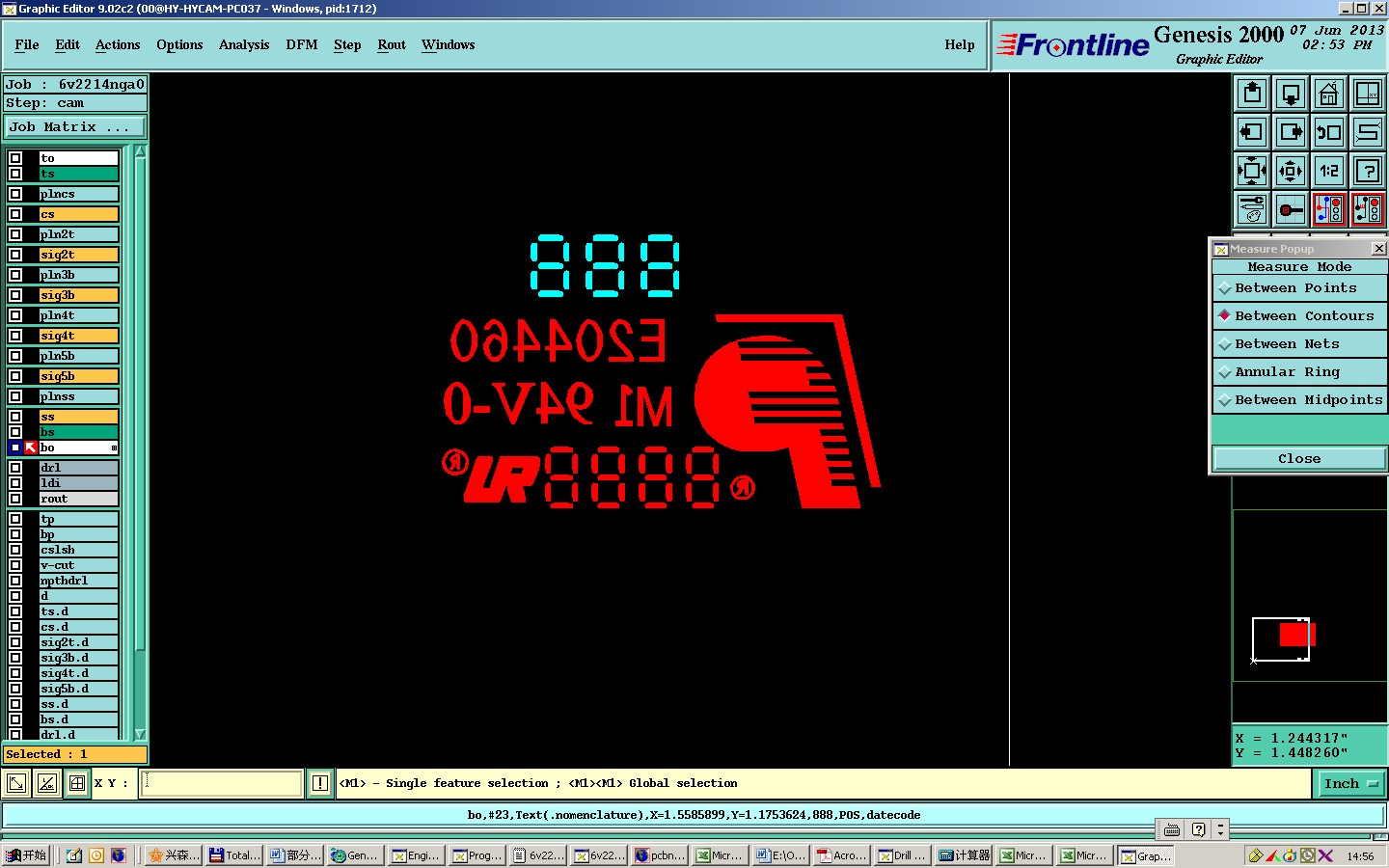The image size is (1389, 868).
Task: Toggle visibility box for layer plncs
Action: coord(15,194)
